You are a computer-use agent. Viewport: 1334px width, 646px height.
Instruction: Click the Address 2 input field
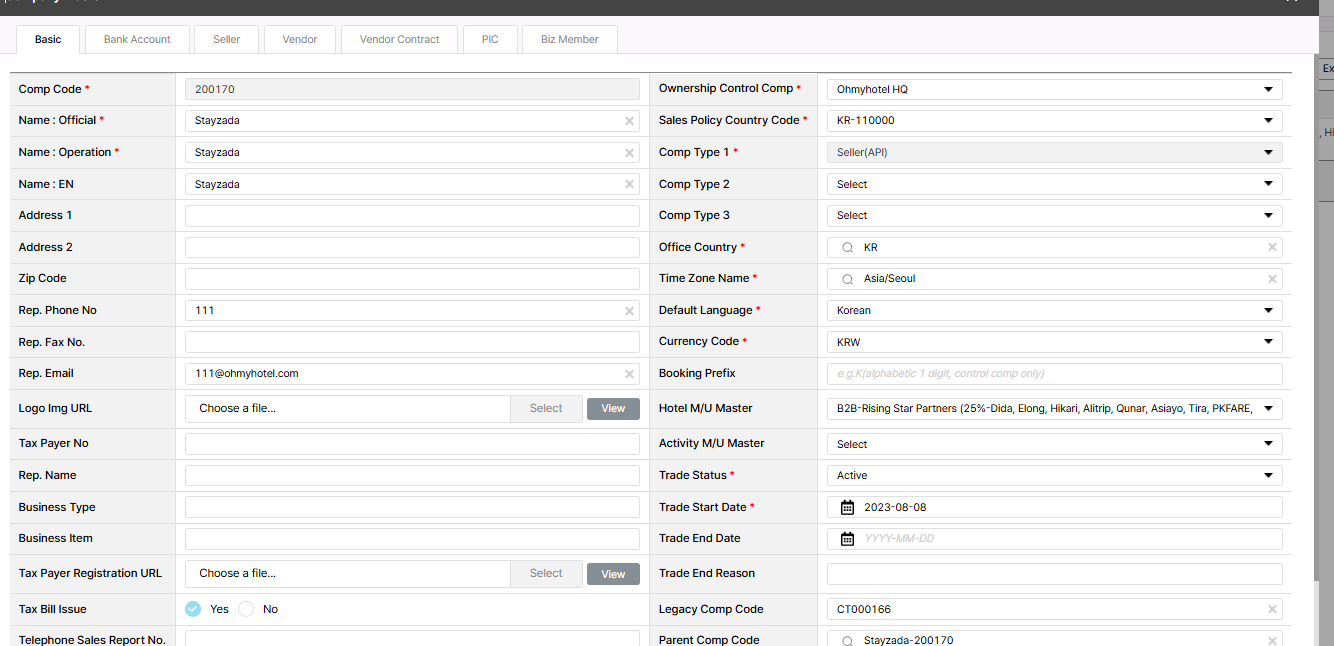[412, 247]
